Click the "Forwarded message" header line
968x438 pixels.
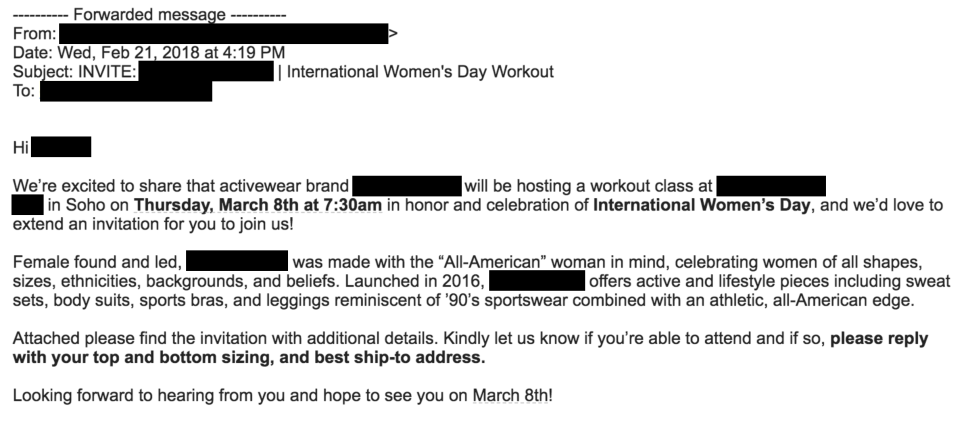[x=149, y=14]
